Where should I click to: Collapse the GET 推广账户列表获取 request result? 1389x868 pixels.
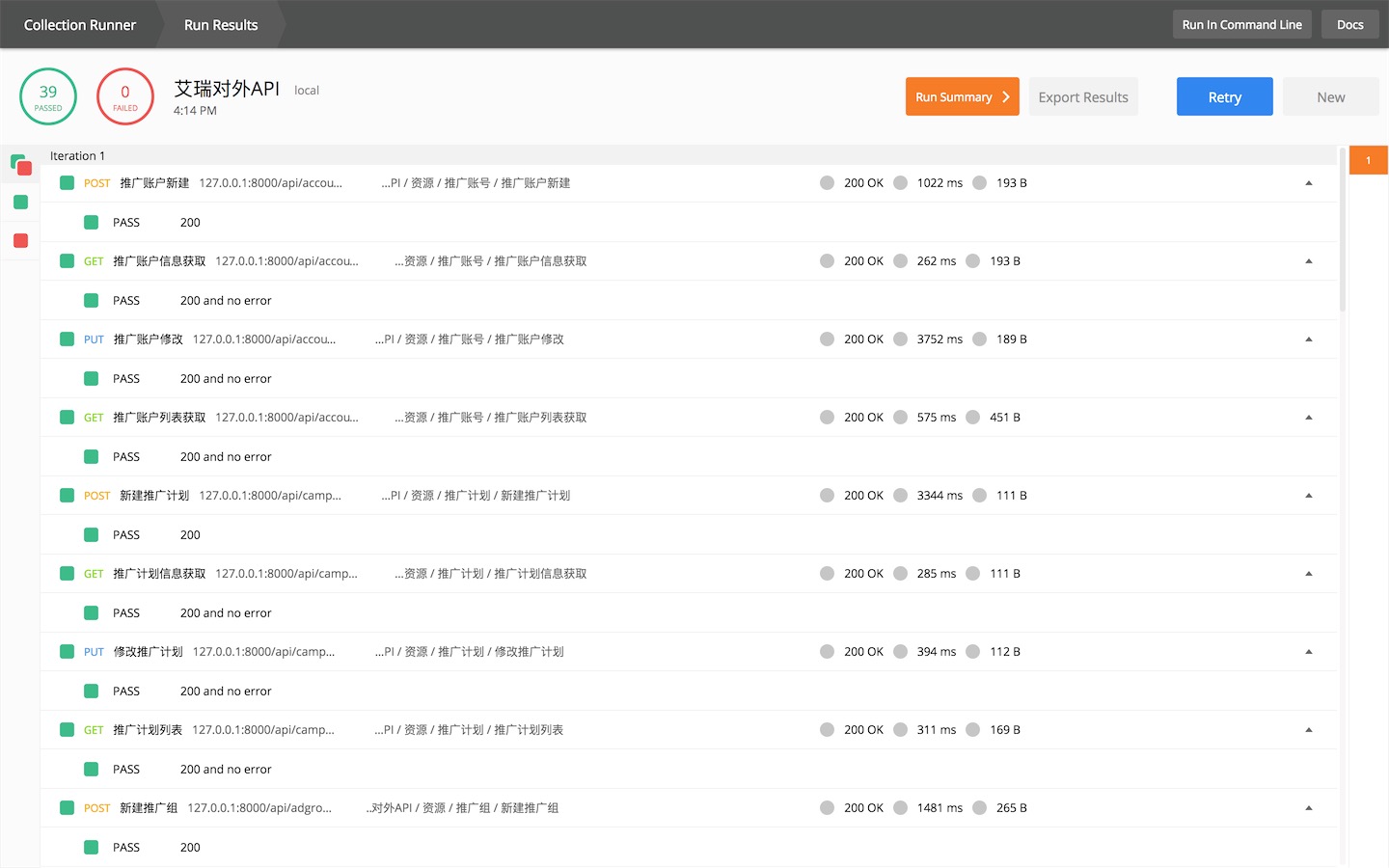click(x=1309, y=417)
